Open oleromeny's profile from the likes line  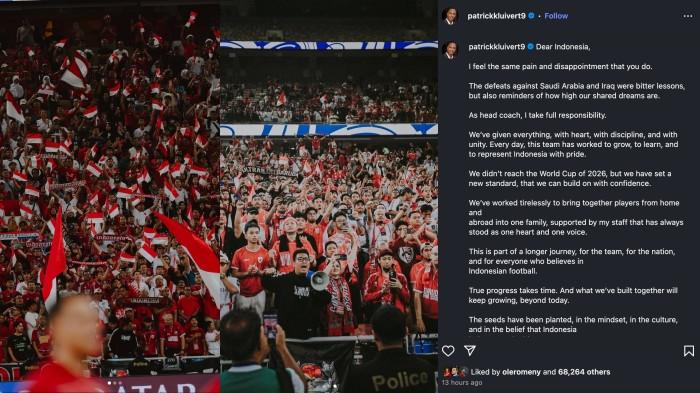(x=521, y=372)
